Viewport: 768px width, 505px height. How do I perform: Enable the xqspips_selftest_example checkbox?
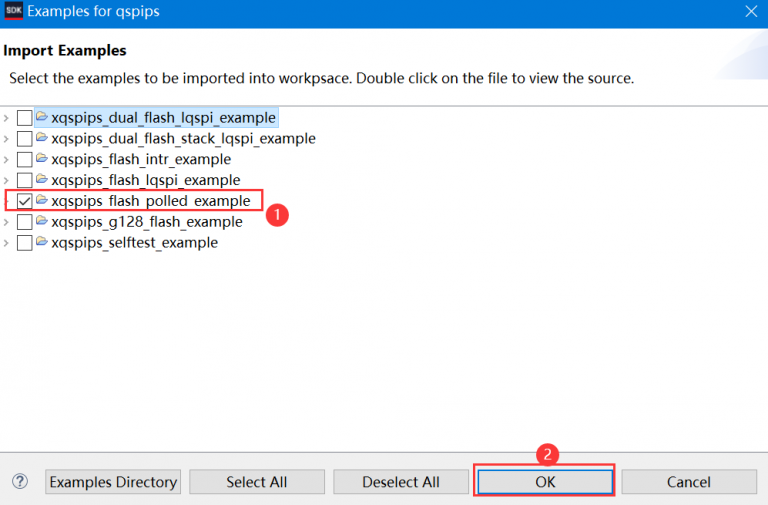coord(25,243)
